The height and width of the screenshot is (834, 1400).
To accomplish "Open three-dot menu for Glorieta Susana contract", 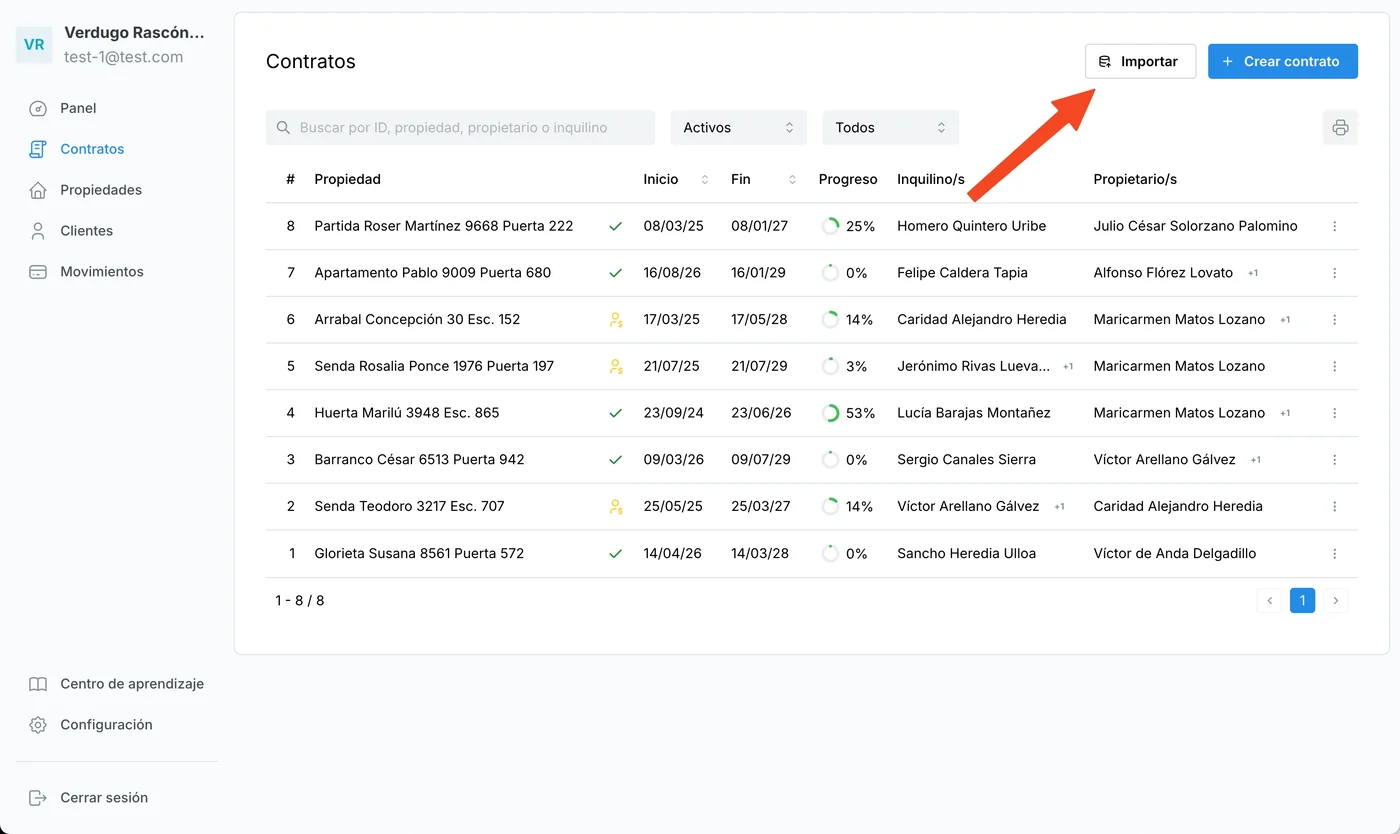I will point(1334,553).
